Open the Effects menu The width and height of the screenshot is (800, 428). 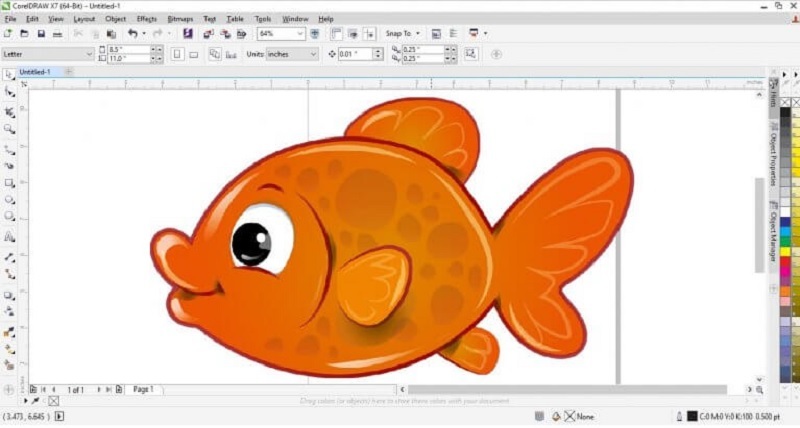point(146,19)
